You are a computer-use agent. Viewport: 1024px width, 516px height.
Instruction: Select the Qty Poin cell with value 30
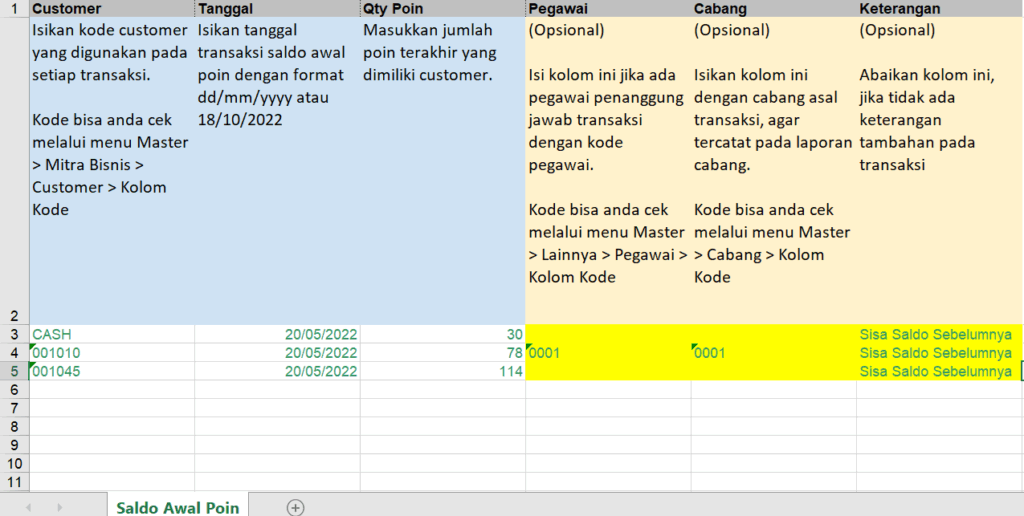click(x=442, y=334)
